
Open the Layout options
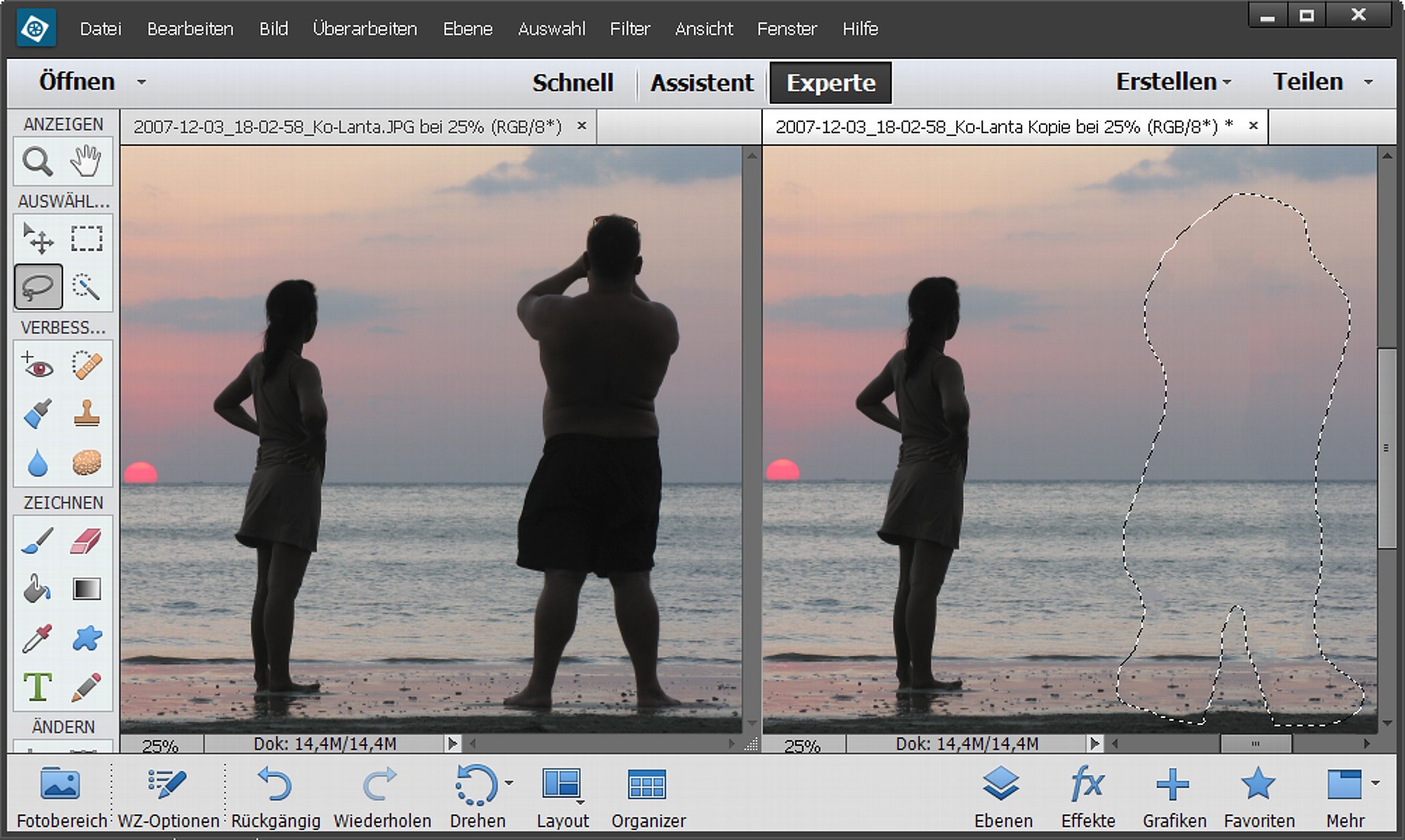coord(562,797)
